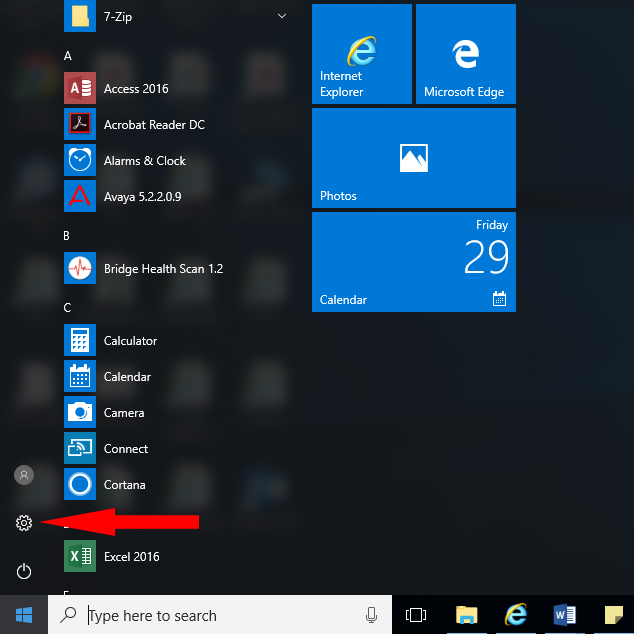Expand the 7-Zip folder chevron
Screen dimensions: 634x634
click(x=282, y=16)
